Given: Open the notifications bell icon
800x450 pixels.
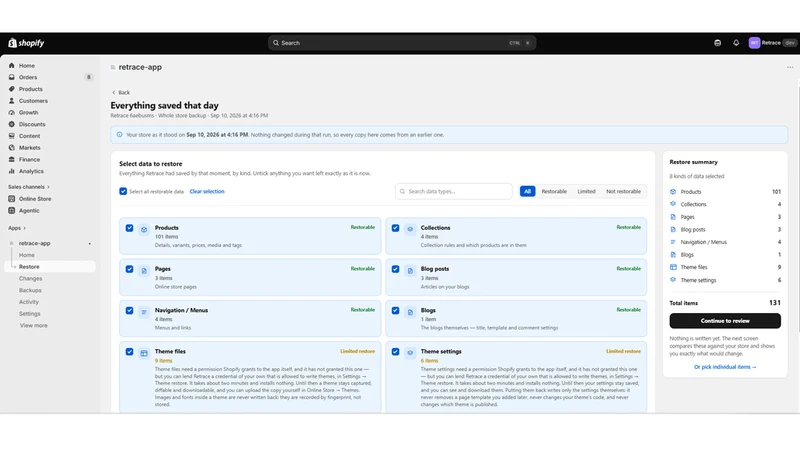Looking at the screenshot, I should point(736,43).
